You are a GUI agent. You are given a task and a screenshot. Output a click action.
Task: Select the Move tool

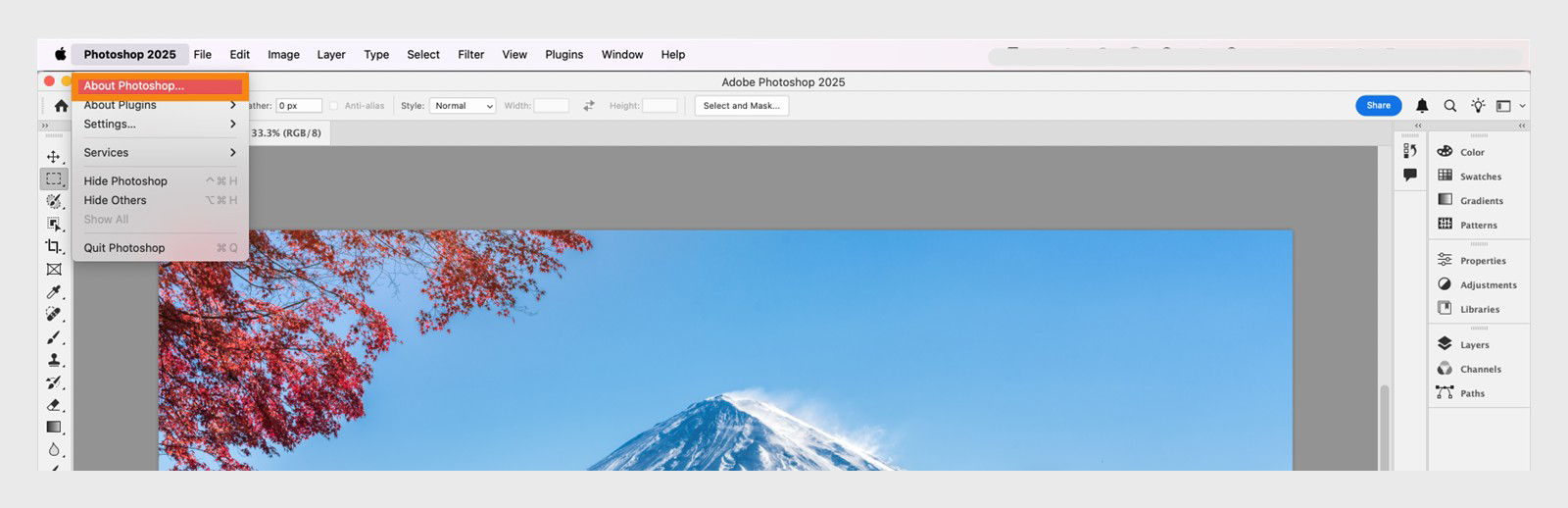tap(54, 157)
